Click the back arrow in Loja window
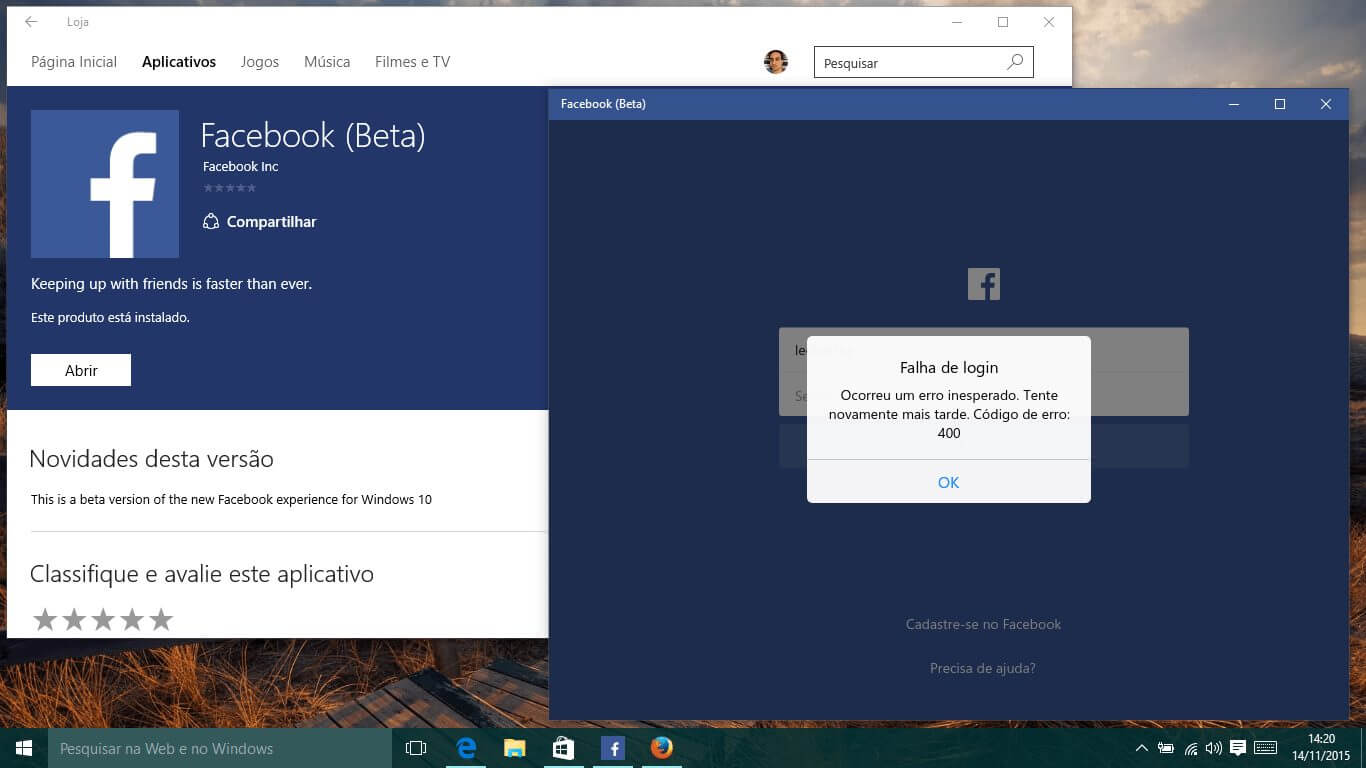 pyautogui.click(x=31, y=21)
